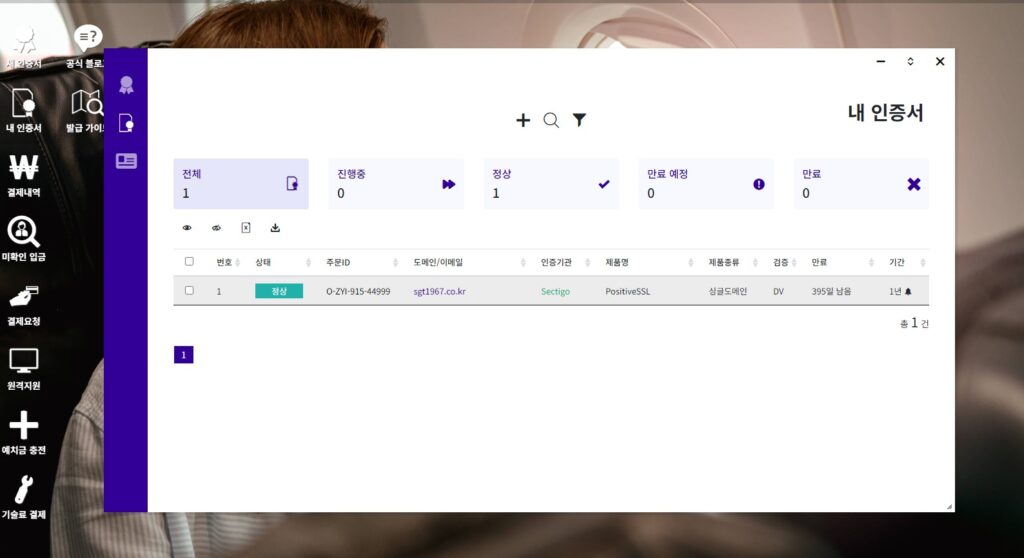
Task: Select the 만료 예정 status tab
Action: [706, 184]
